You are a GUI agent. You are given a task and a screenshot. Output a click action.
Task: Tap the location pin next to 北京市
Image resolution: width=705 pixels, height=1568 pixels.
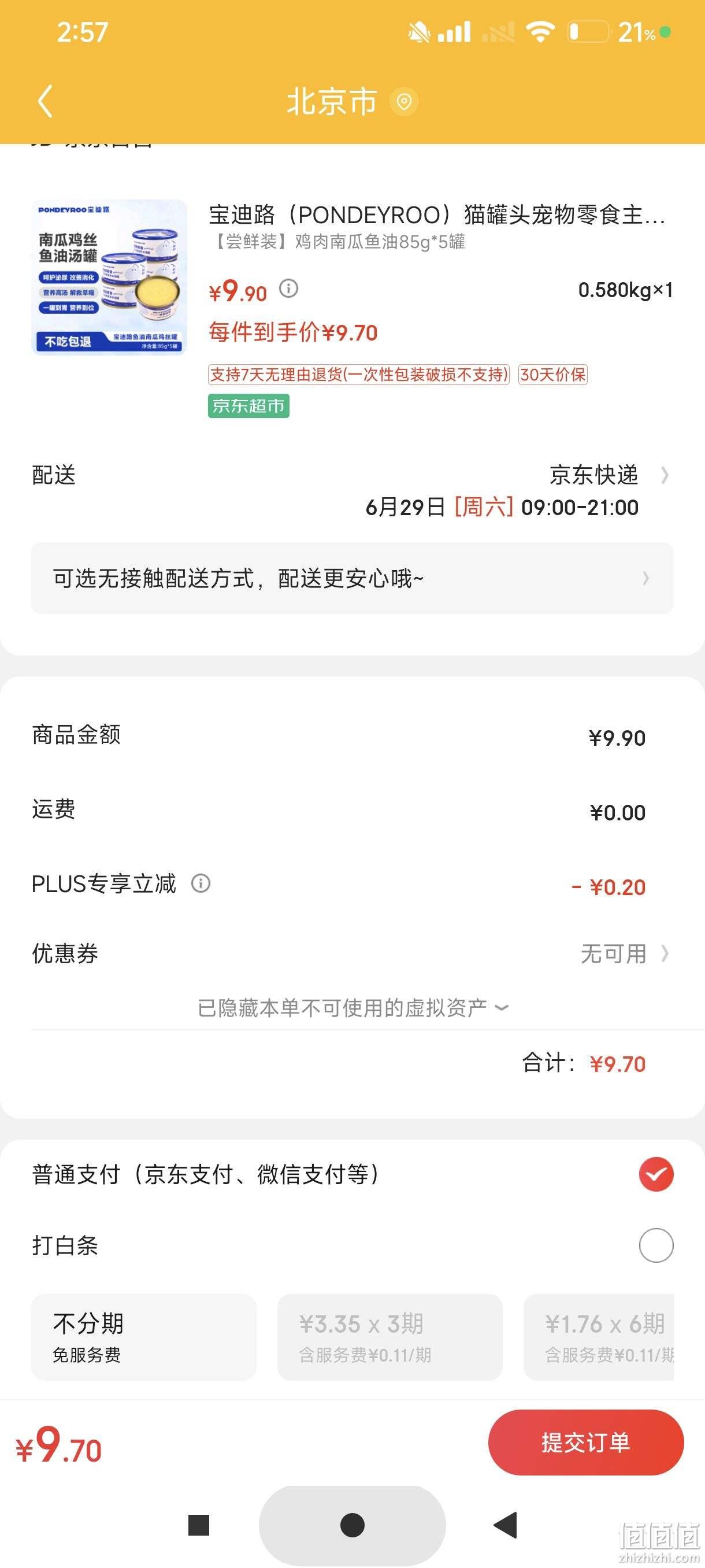[404, 102]
